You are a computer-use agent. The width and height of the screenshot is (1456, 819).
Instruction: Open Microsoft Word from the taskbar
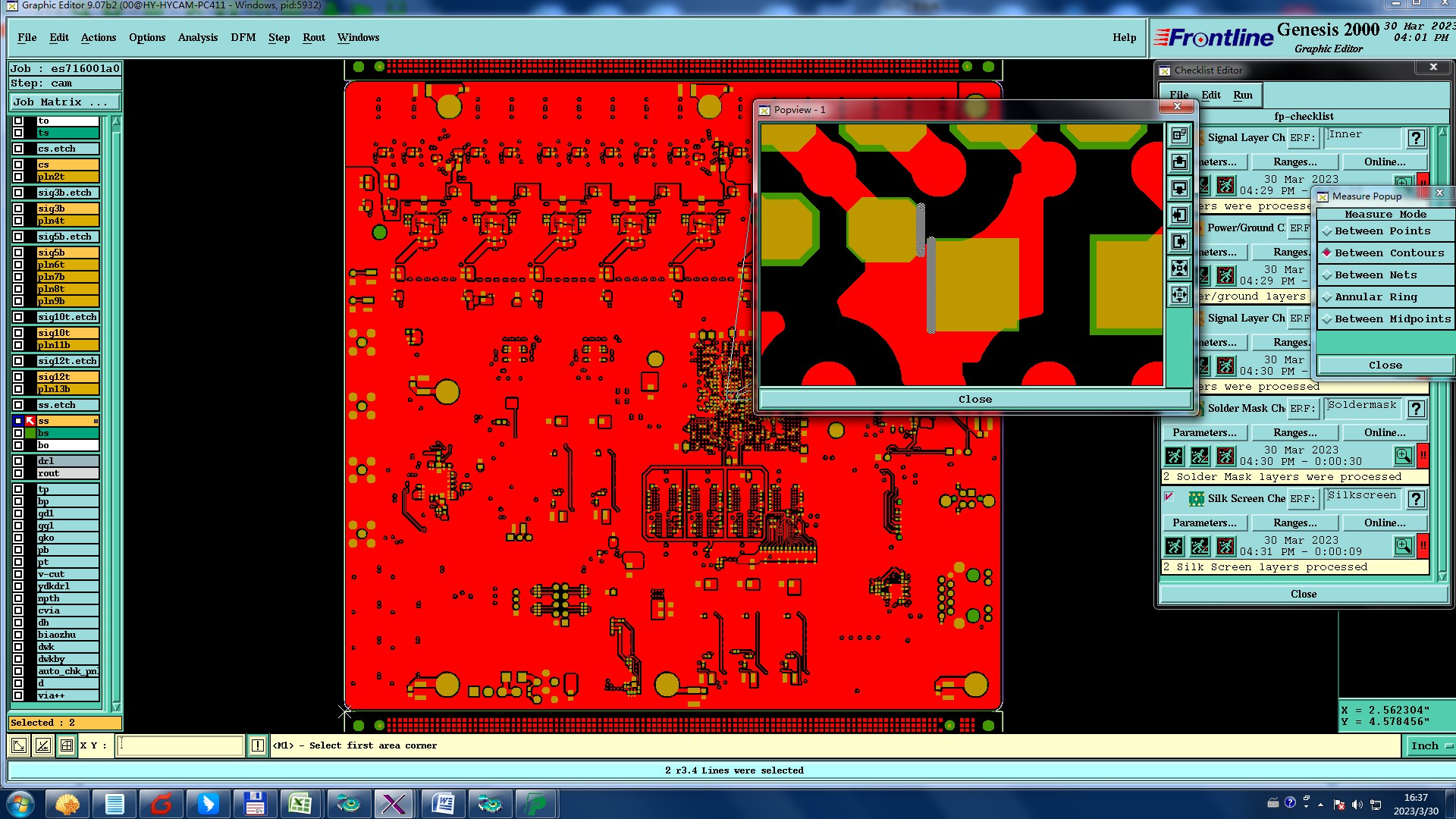pos(443,803)
